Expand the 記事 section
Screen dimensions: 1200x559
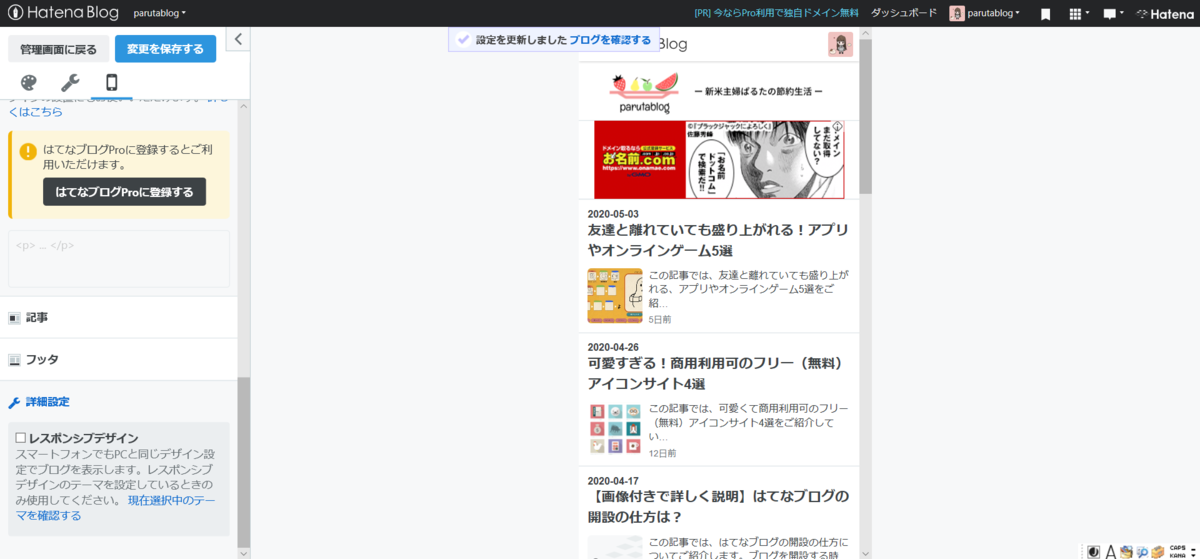119,317
